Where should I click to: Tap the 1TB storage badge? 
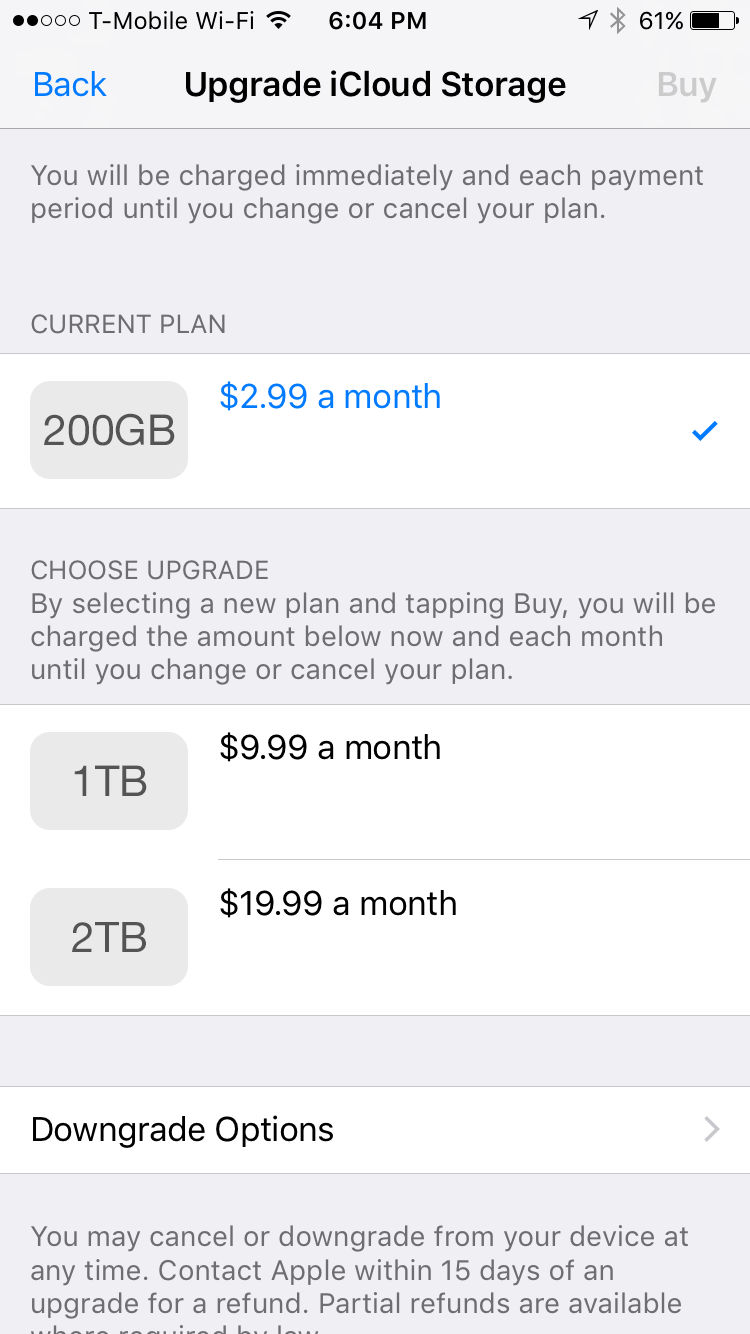tap(108, 781)
